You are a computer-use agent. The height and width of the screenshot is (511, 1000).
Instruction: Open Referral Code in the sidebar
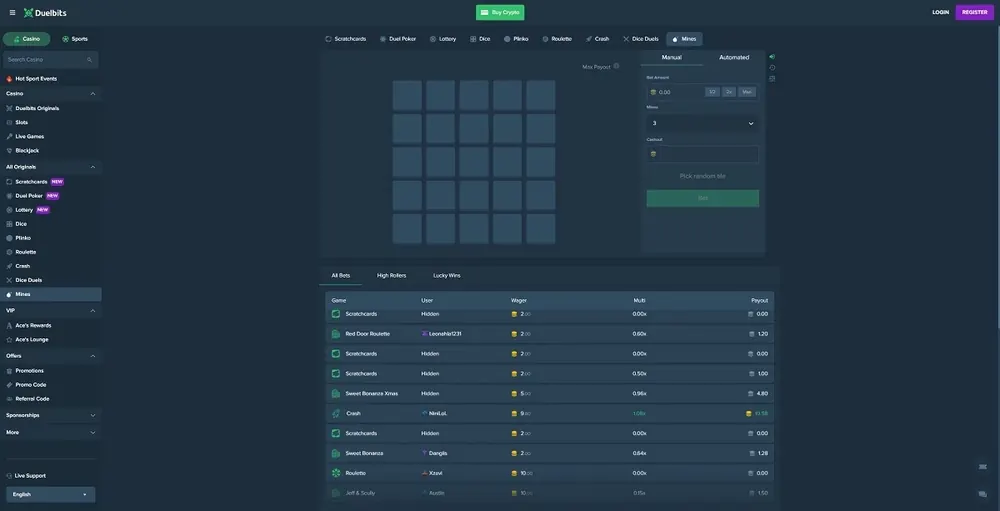[32, 399]
